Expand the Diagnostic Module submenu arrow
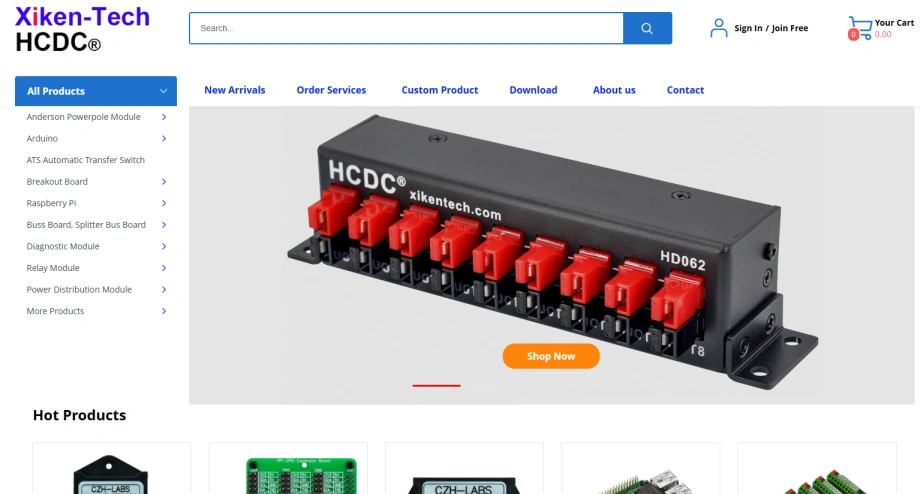Screen dimensions: 920x494 point(164,246)
